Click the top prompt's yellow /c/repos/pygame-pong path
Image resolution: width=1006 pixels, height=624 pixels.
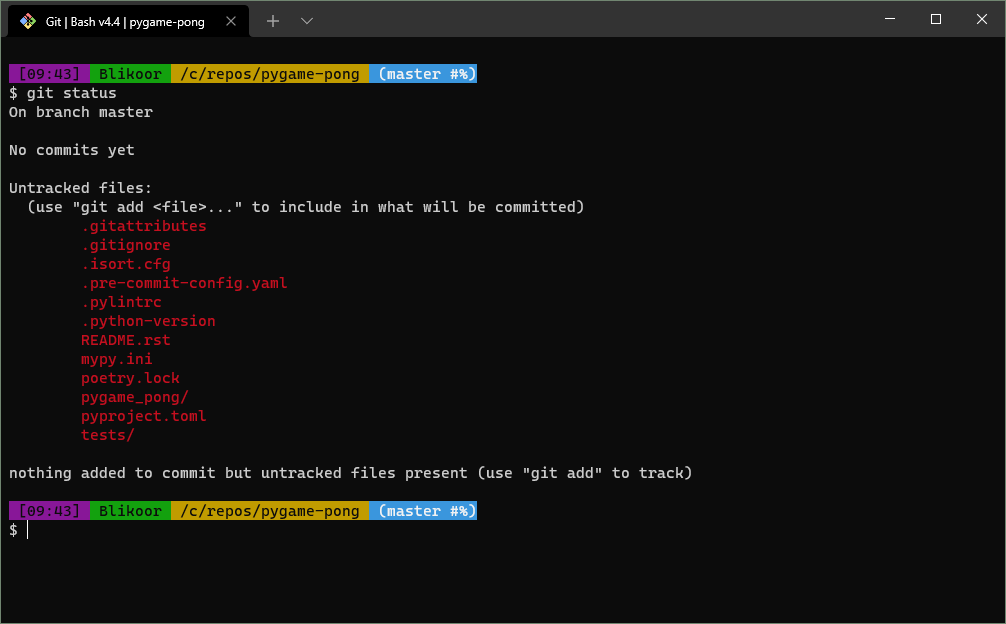269,74
